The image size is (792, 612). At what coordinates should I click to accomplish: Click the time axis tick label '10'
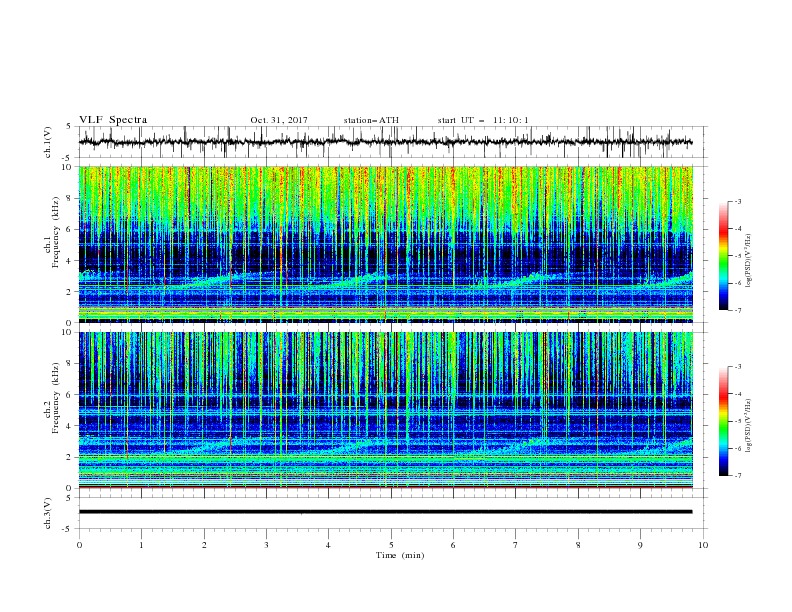pos(703,545)
